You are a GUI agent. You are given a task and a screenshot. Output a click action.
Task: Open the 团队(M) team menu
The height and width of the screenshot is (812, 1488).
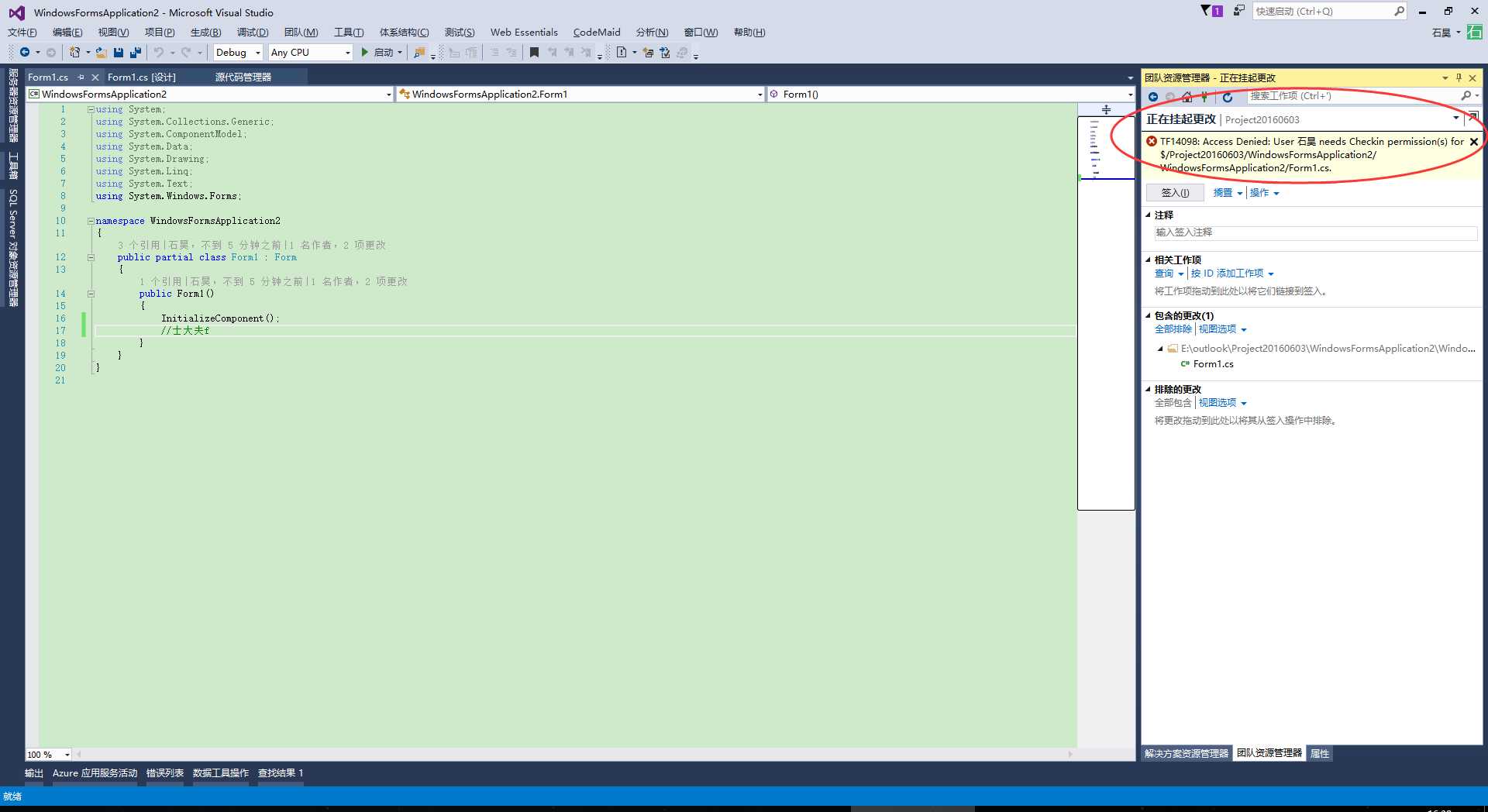click(x=301, y=32)
